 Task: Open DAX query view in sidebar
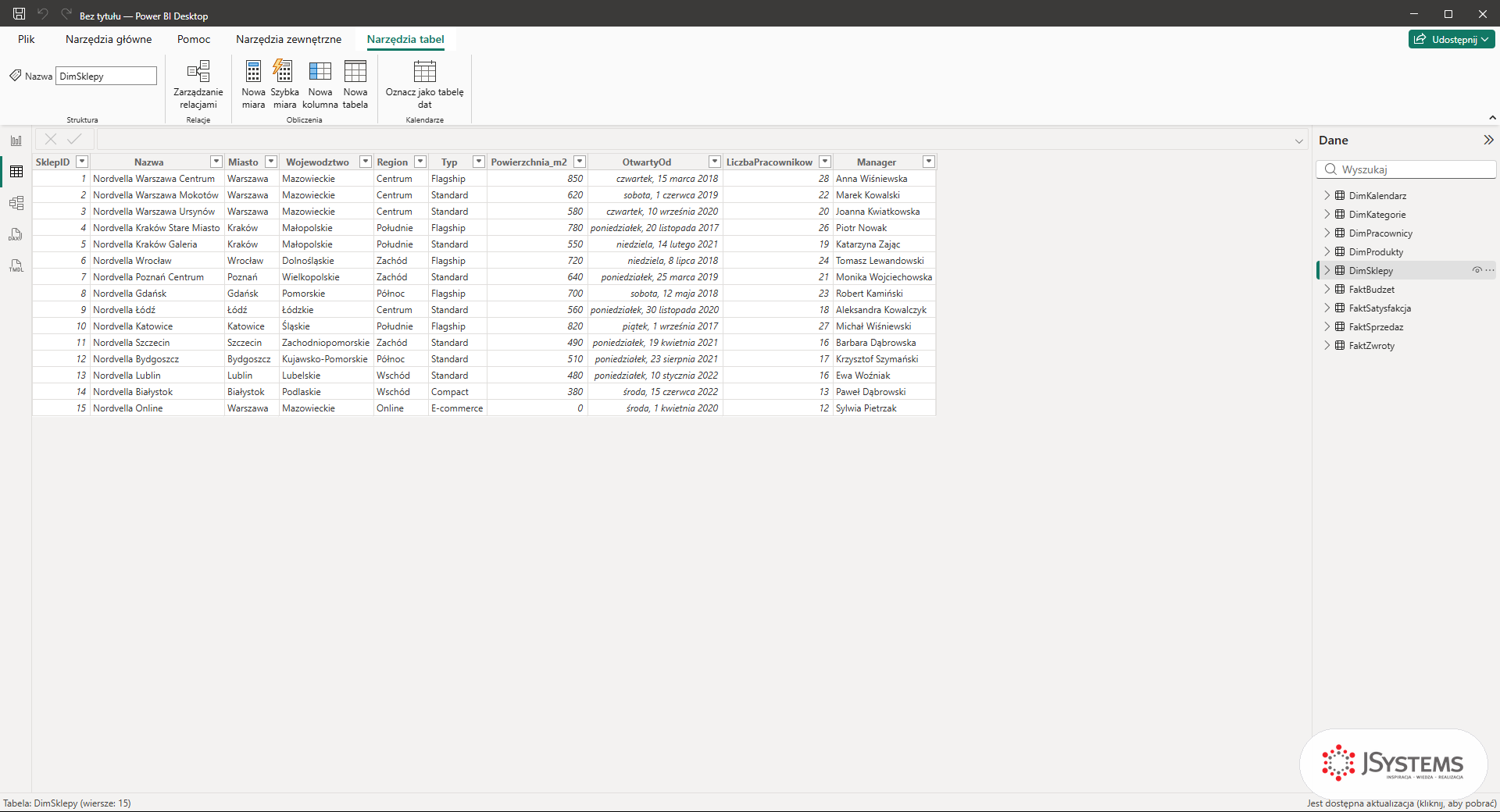16,234
